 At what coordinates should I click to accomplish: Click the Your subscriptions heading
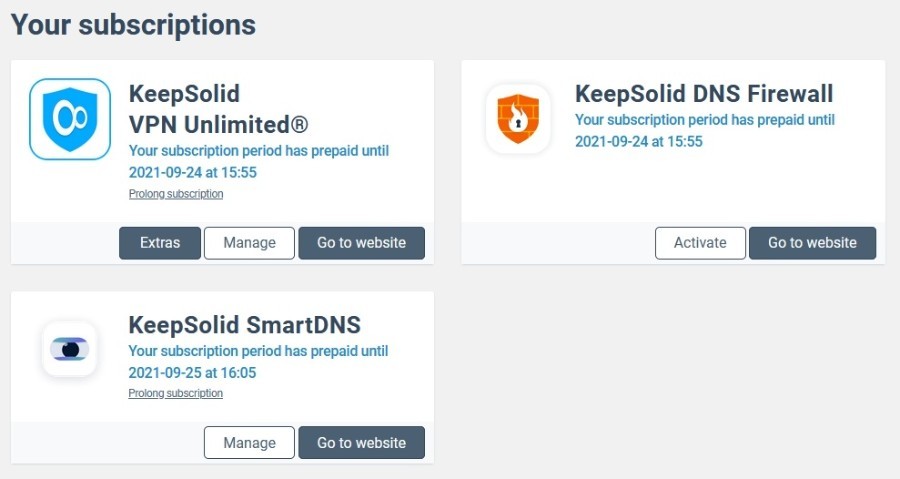click(x=133, y=25)
